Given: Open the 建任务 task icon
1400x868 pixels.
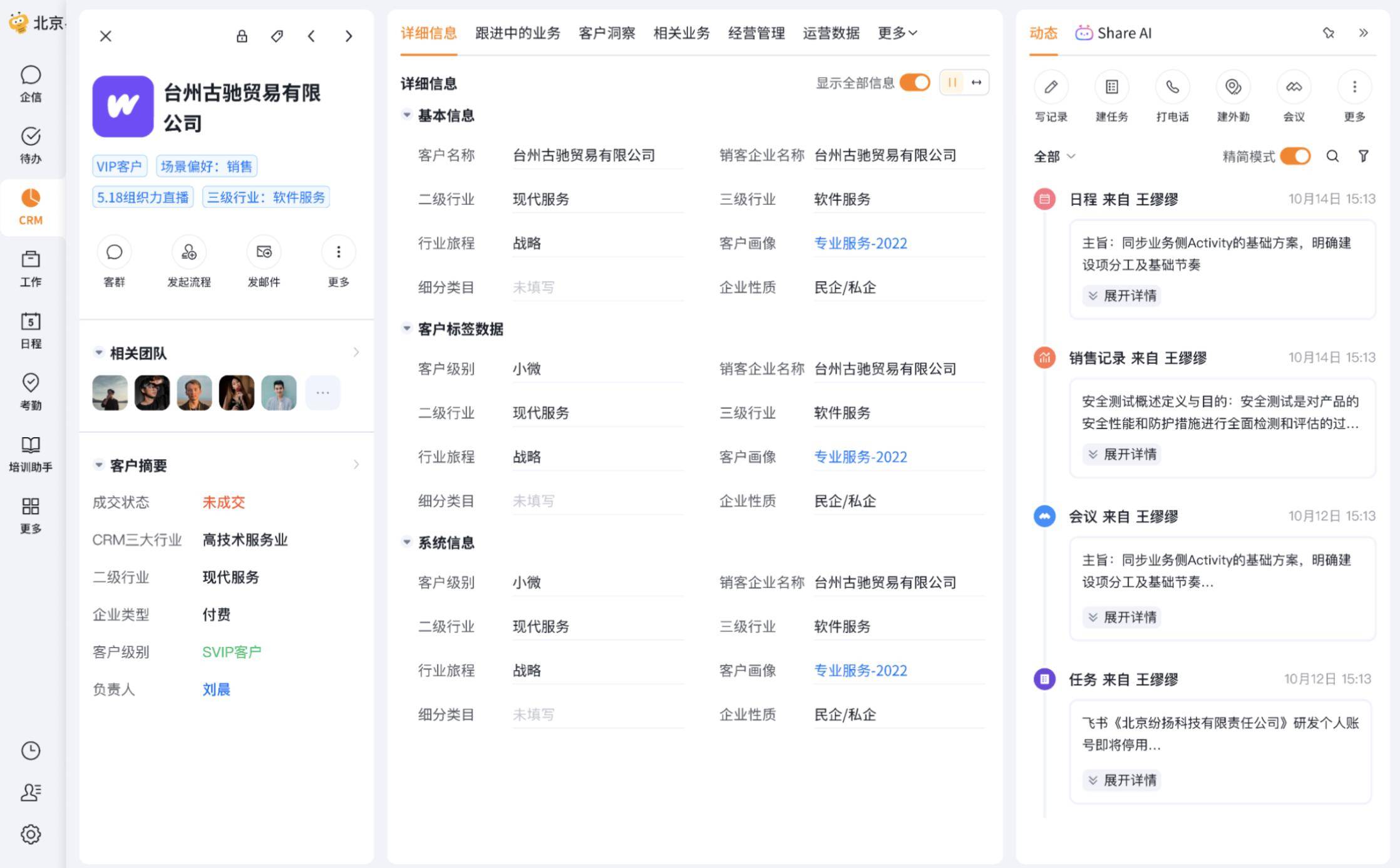Looking at the screenshot, I should pyautogui.click(x=1111, y=87).
